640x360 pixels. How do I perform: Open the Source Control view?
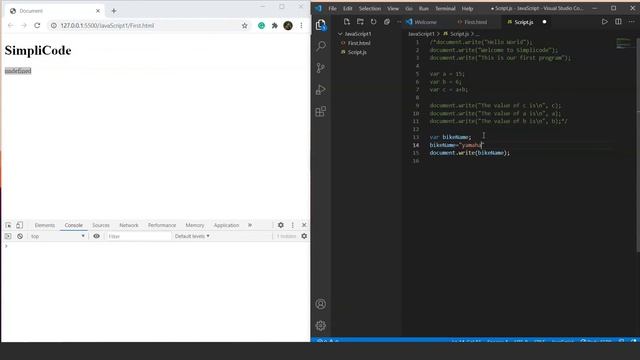[321, 68]
